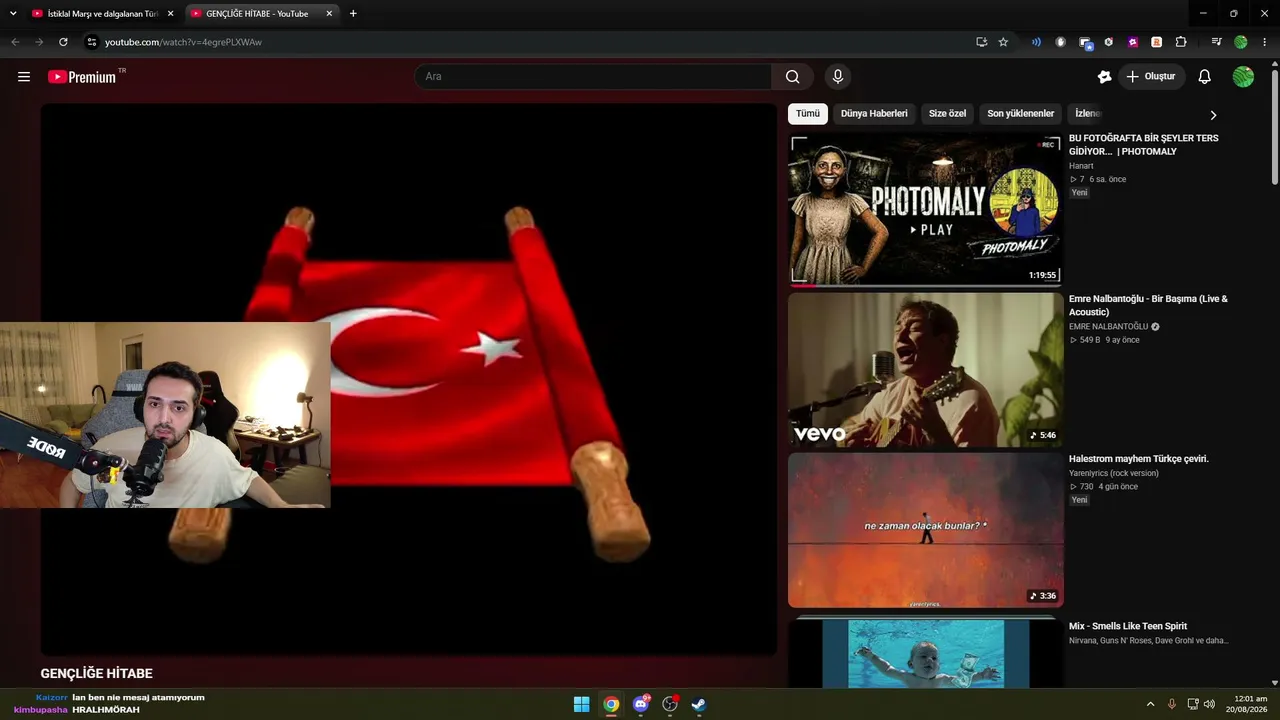The height and width of the screenshot is (720, 1280).
Task: Open OBS Studio from the taskbar
Action: [670, 704]
